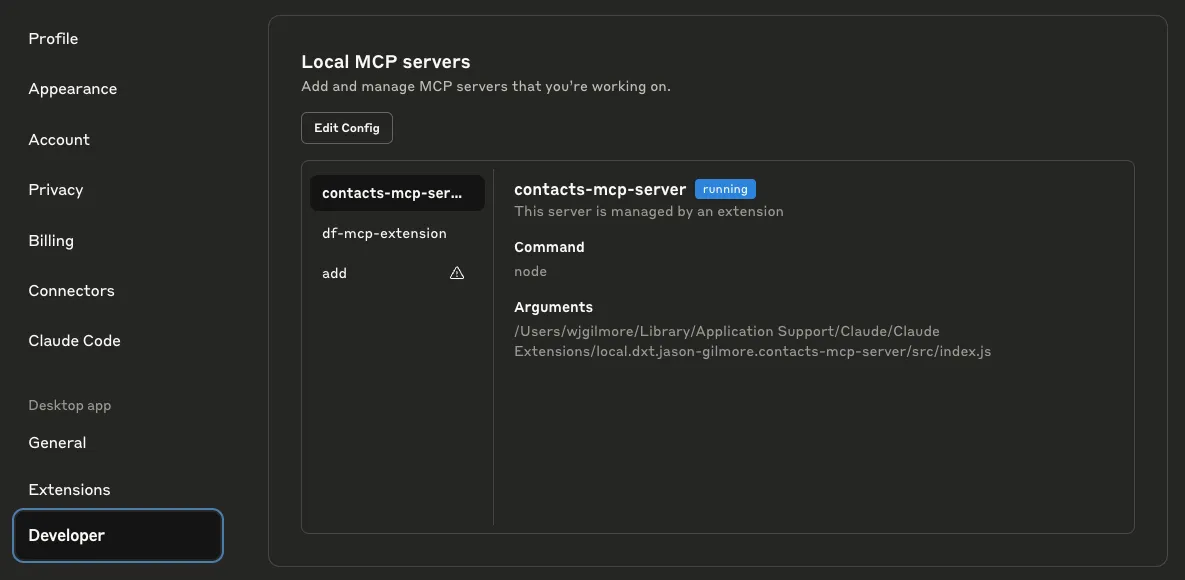Click the Command label

coord(549,247)
